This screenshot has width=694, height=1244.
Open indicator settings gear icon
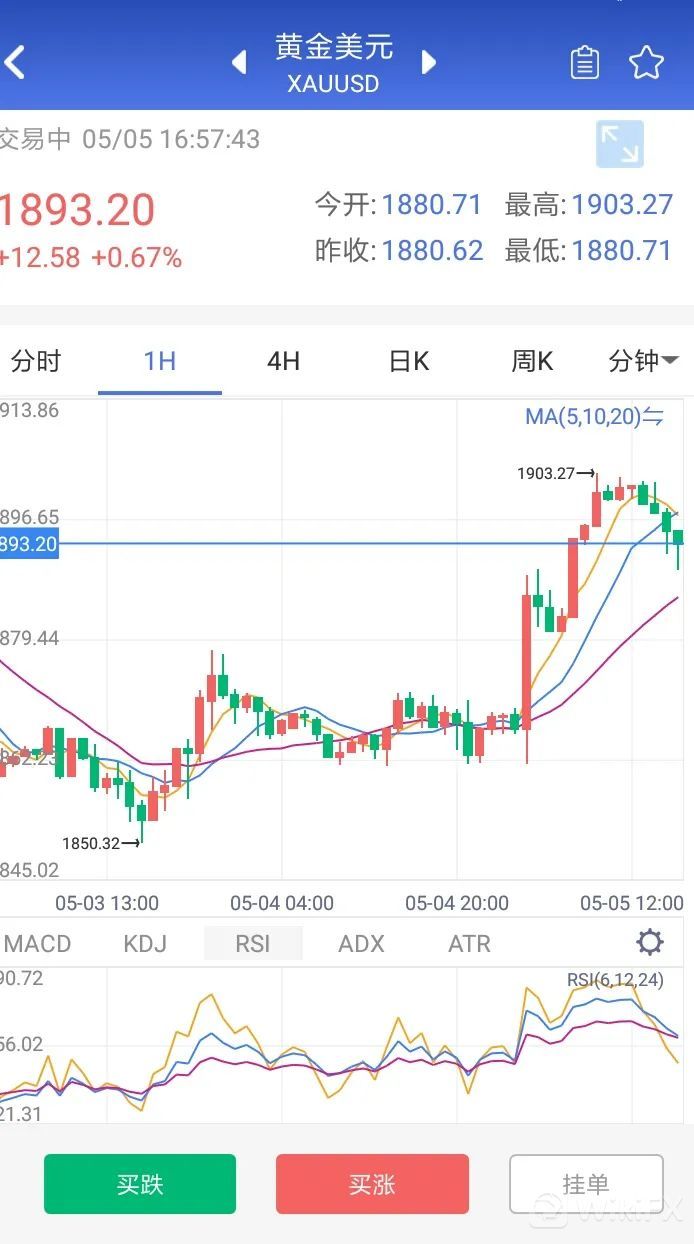tap(650, 942)
